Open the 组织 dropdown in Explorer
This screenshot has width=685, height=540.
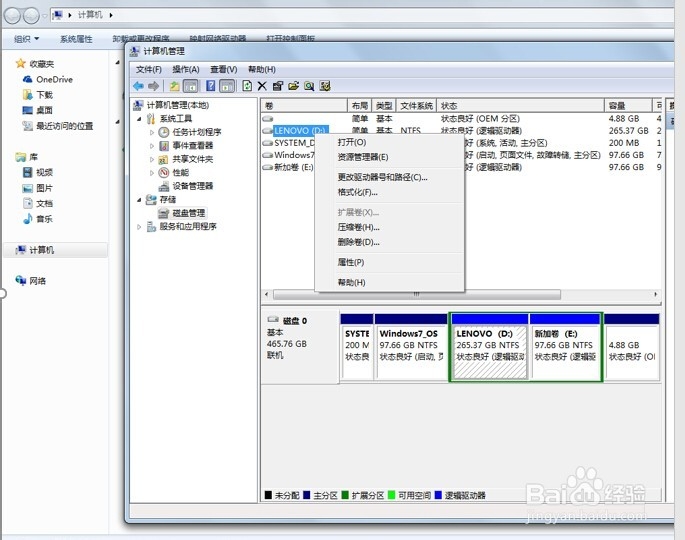pos(27,39)
